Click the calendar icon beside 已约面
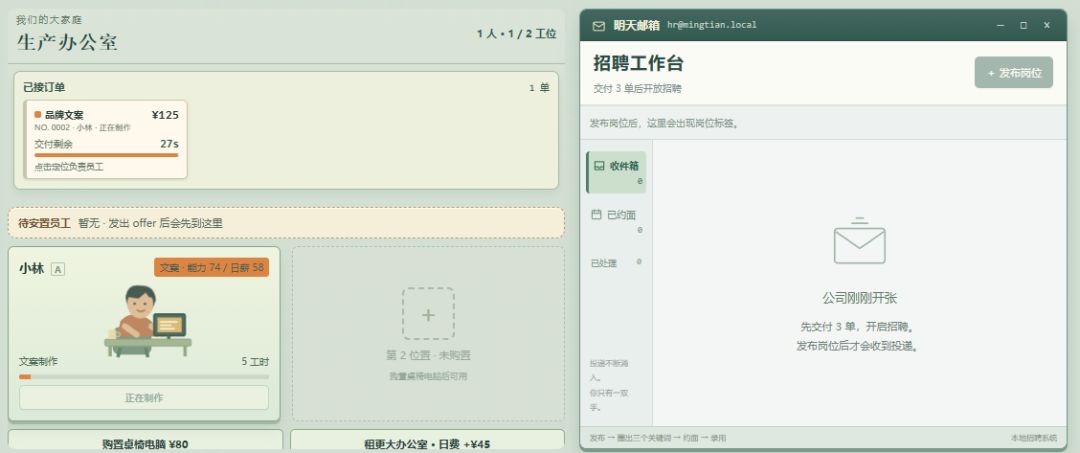Screen dimensions: 1080x453 click(596, 215)
